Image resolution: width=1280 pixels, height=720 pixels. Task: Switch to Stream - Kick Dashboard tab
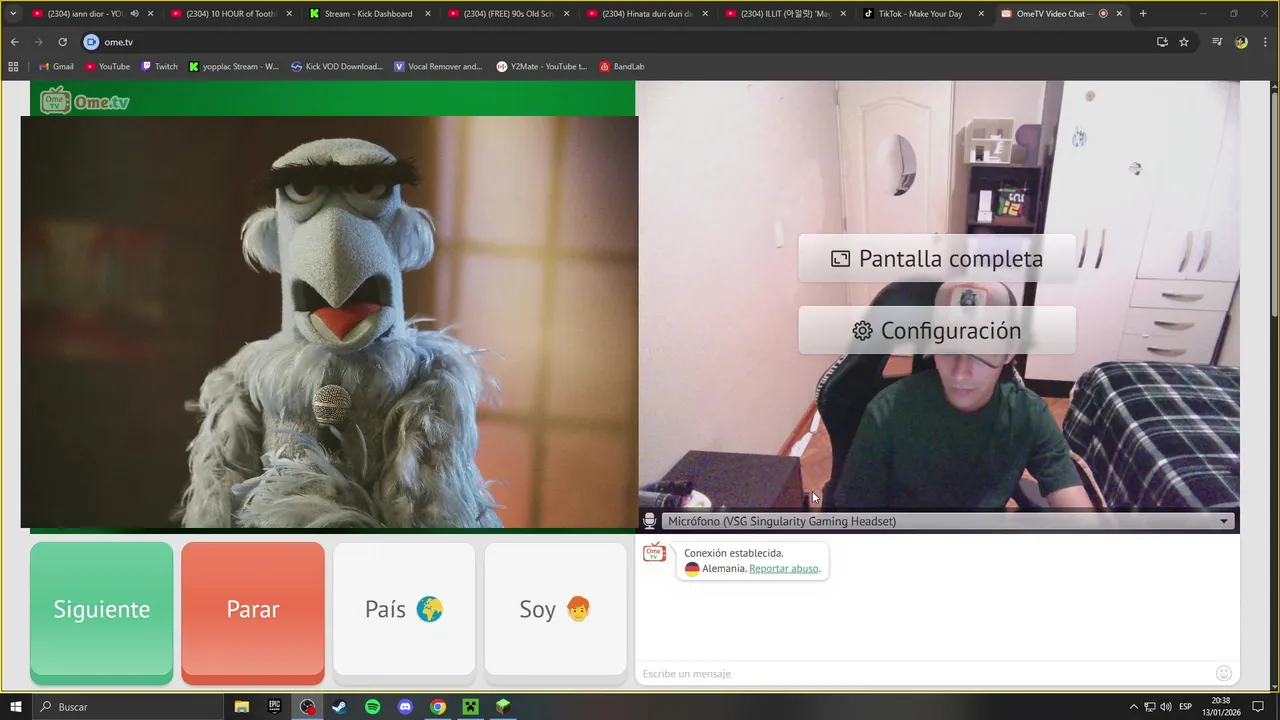click(x=368, y=14)
